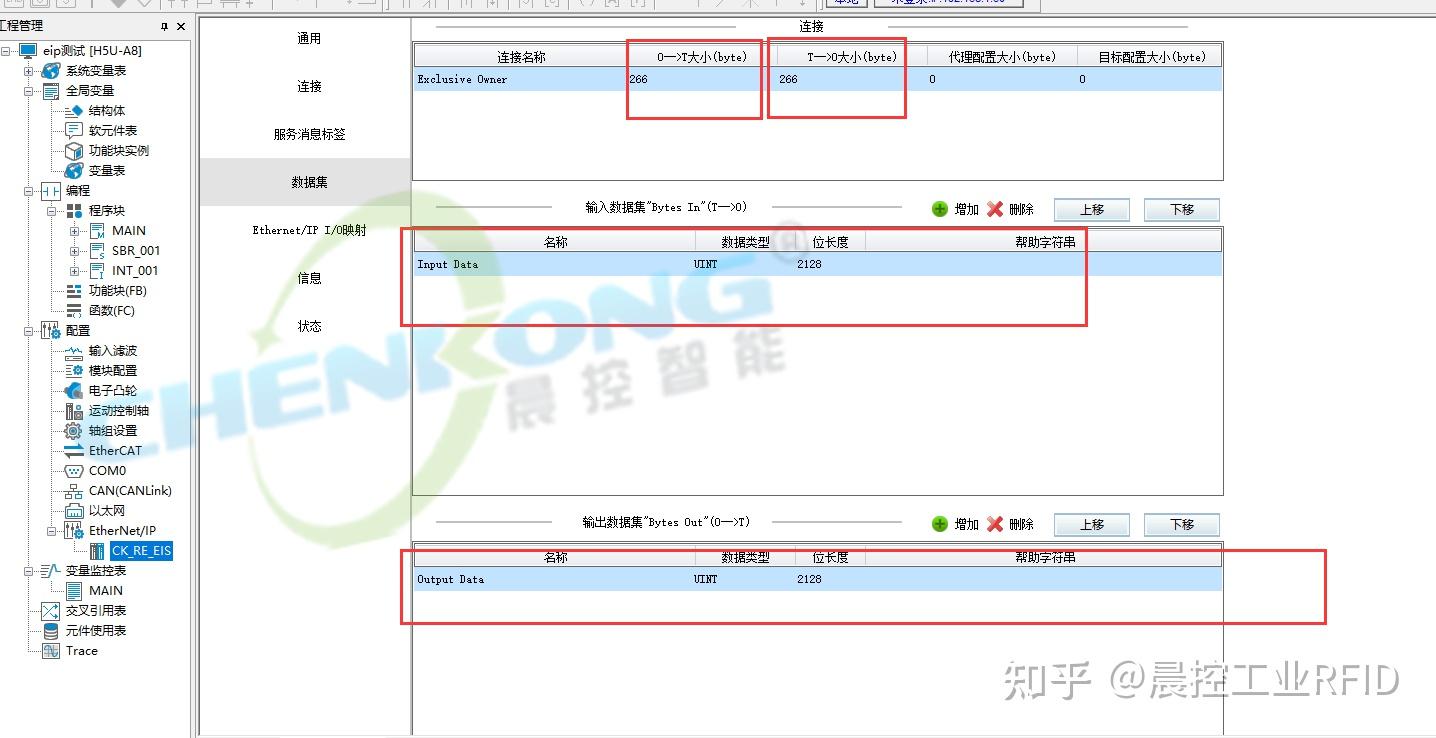This screenshot has height=738, width=1436.
Task: Click the 模块配置 gear icon
Action: point(73,371)
